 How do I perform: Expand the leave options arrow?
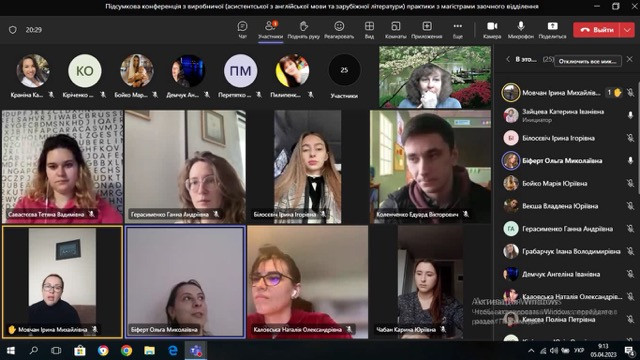click(x=627, y=30)
